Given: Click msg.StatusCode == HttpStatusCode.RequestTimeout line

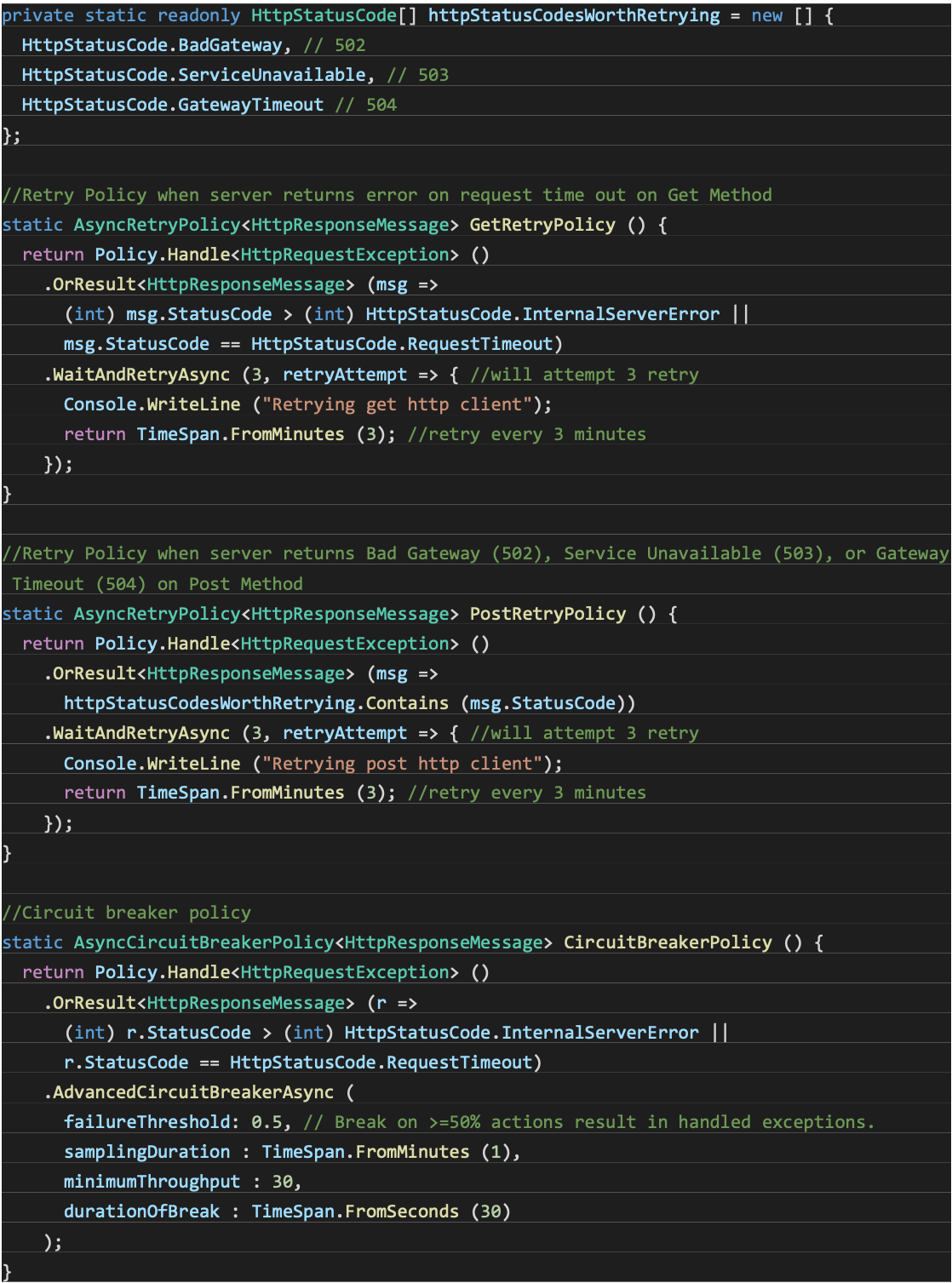Looking at the screenshot, I should 313,344.
